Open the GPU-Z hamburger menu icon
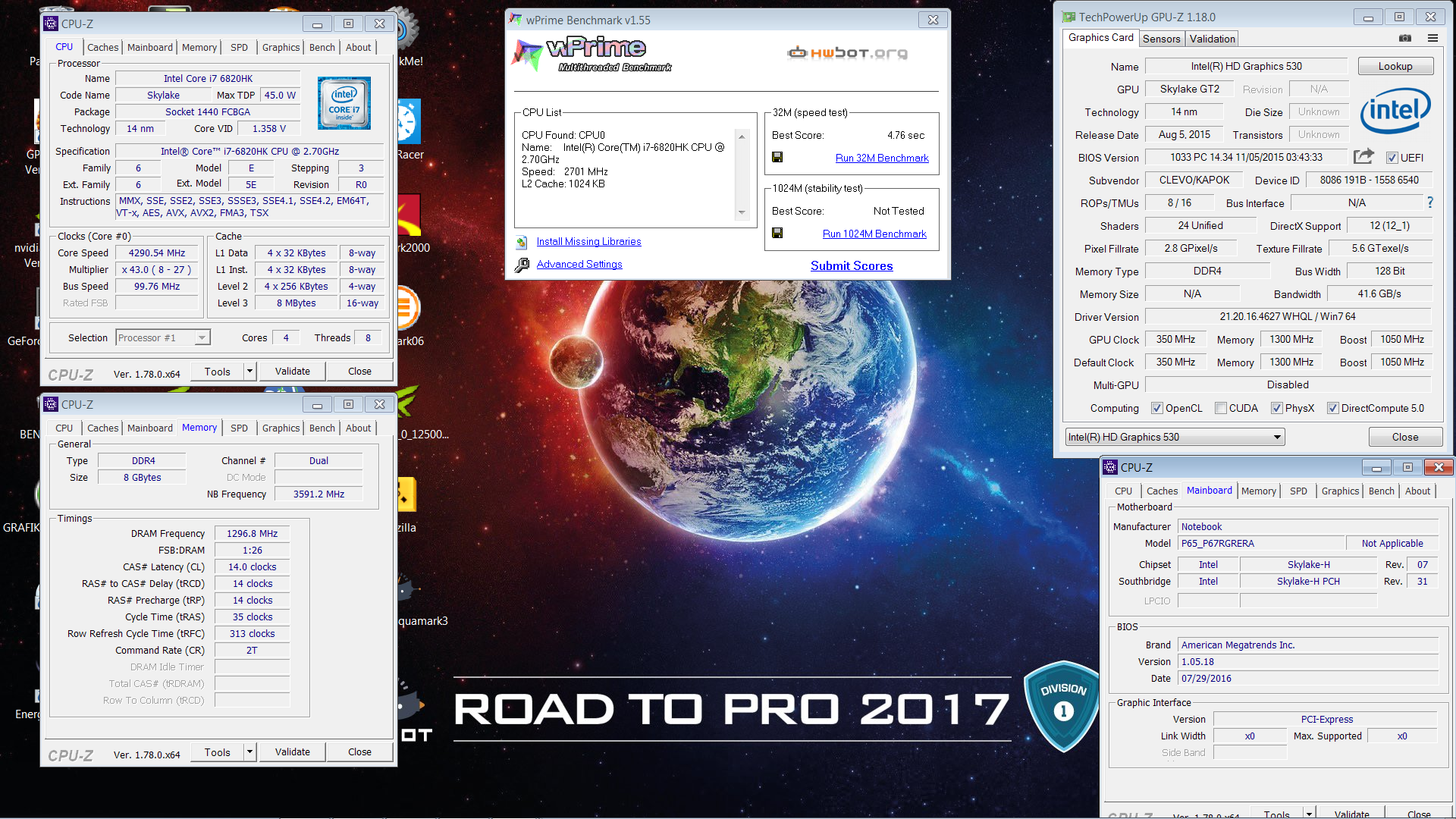Screen dimensions: 1456x819 [x=1432, y=38]
